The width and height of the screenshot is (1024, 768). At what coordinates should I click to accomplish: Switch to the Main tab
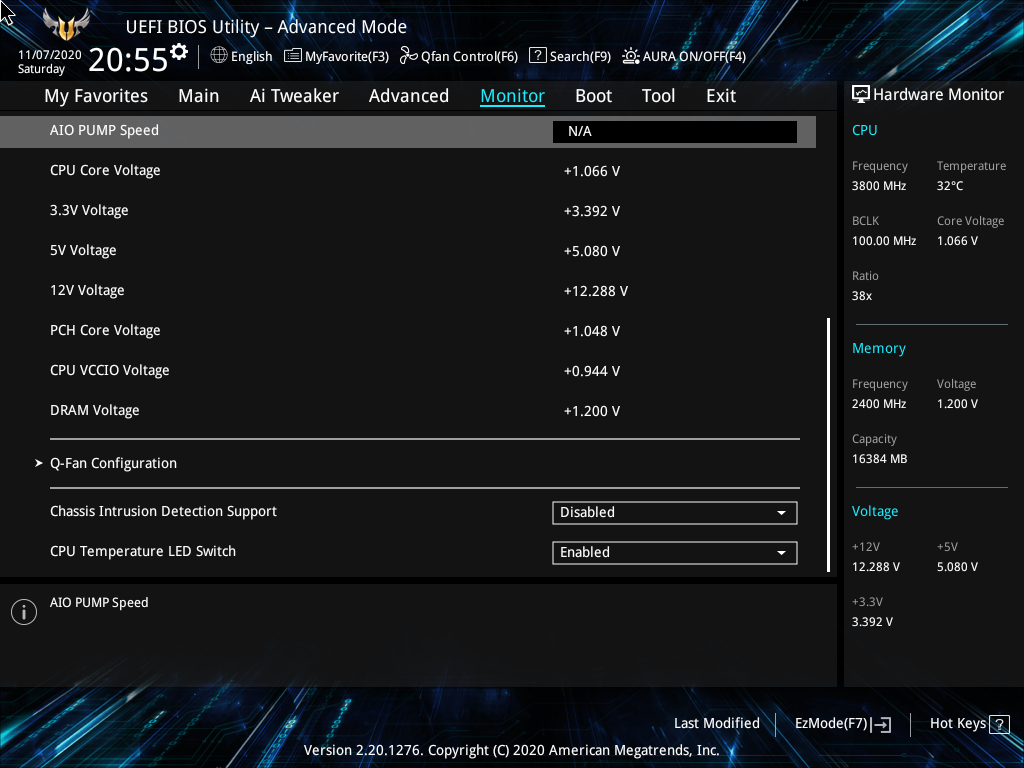pyautogui.click(x=199, y=96)
